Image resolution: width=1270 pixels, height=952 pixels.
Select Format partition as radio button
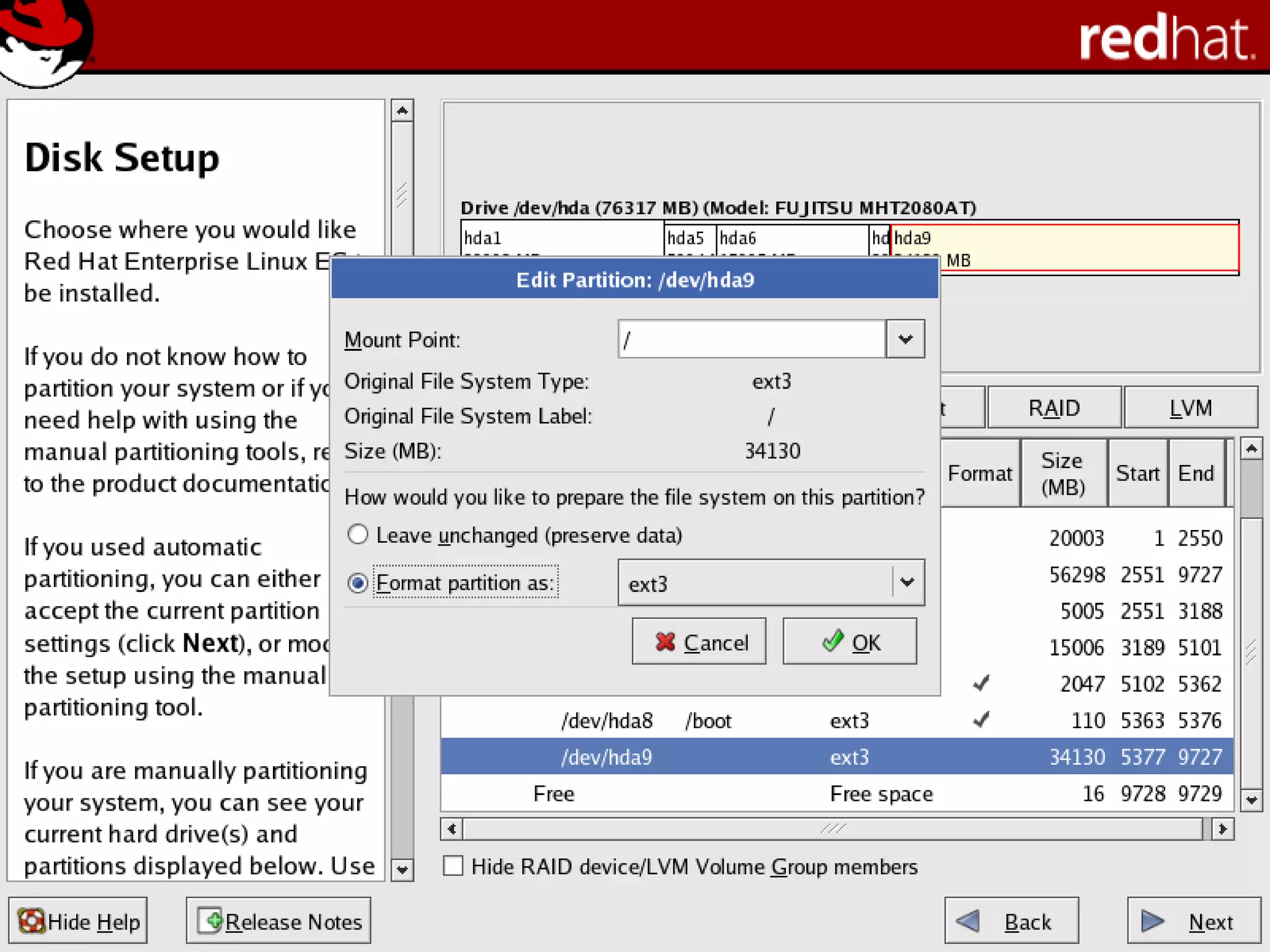358,583
